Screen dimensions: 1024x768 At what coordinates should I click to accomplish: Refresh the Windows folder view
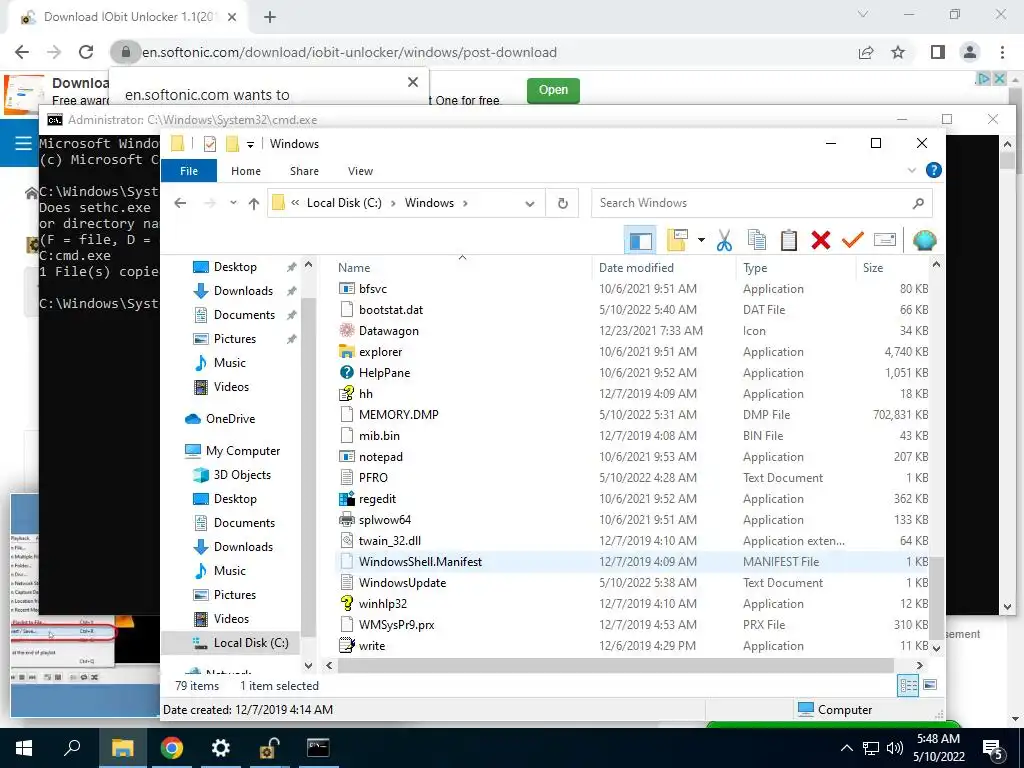[x=562, y=204]
